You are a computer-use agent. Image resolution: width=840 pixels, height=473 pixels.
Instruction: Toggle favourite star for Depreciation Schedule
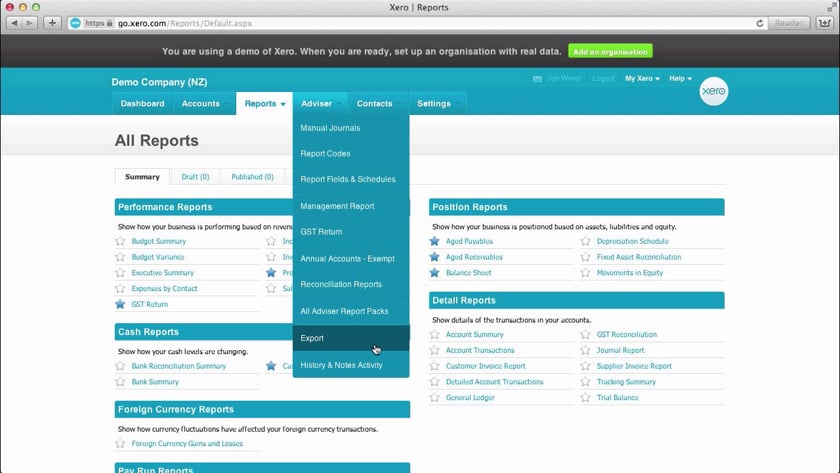point(586,241)
